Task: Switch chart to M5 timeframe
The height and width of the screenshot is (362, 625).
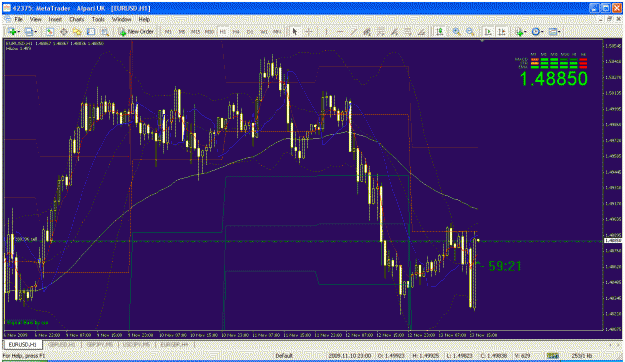Action: pos(181,31)
